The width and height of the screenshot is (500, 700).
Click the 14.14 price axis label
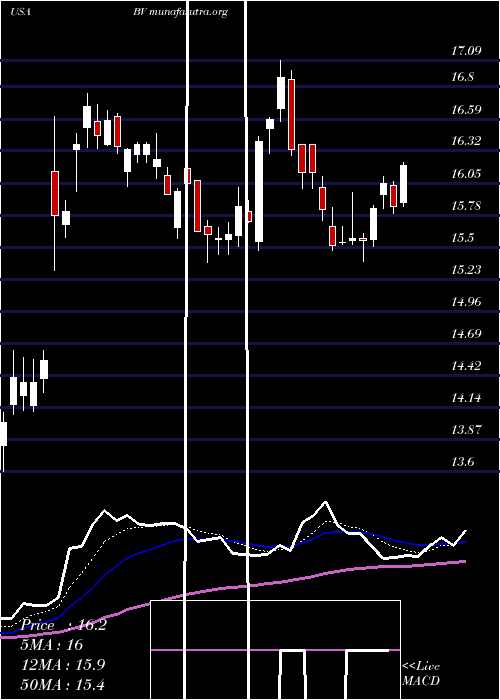tap(466, 398)
